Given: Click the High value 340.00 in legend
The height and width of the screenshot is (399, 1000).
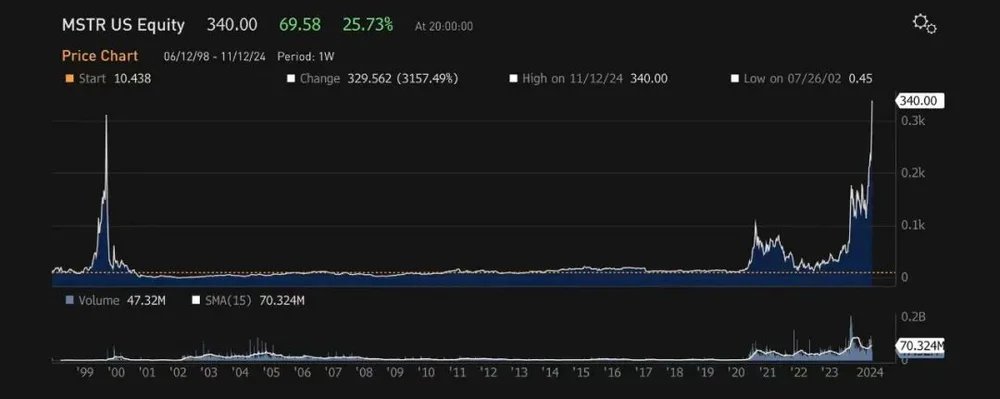Looking at the screenshot, I should (649, 79).
